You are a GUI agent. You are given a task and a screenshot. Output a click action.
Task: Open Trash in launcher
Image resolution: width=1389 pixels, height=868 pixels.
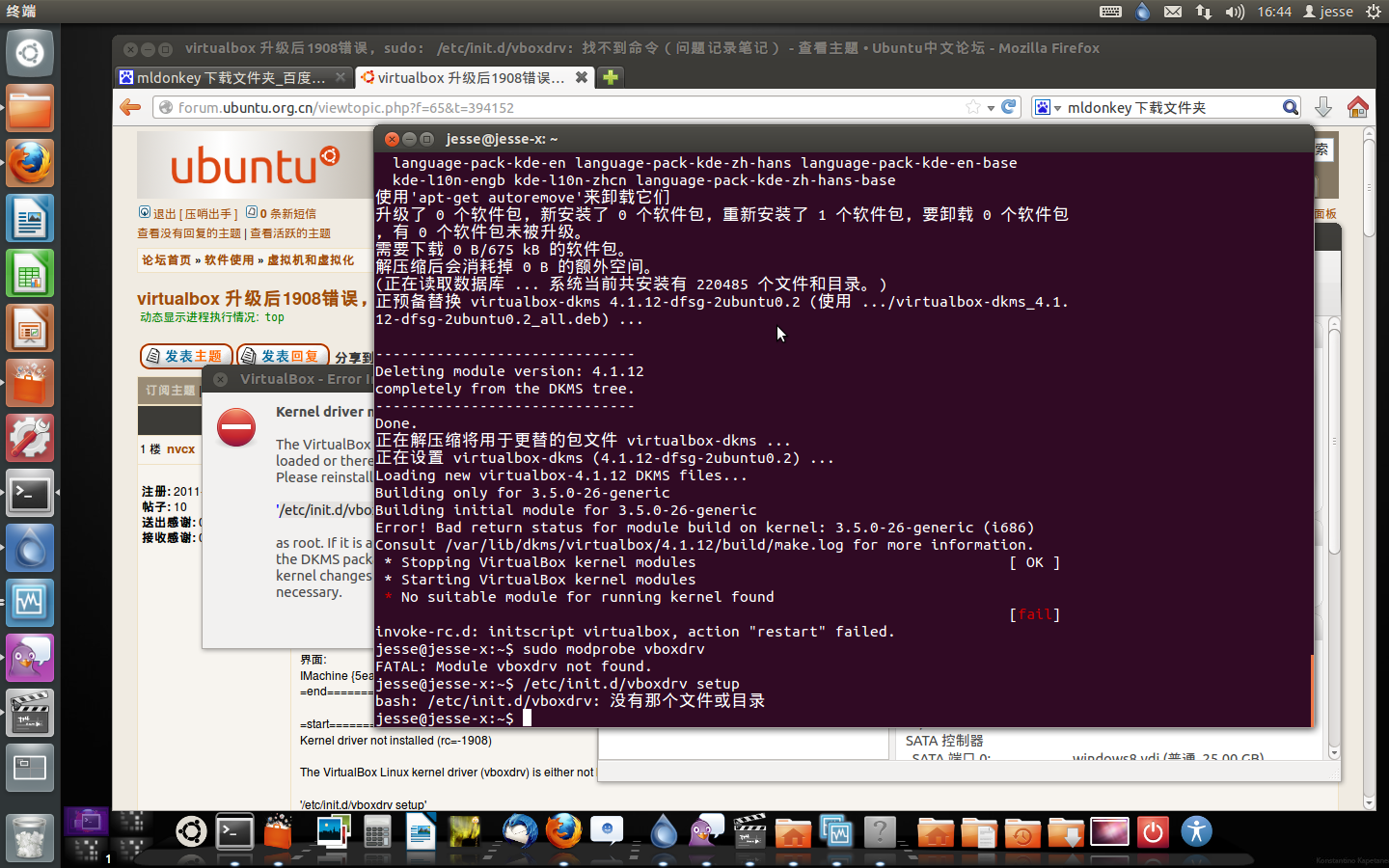tap(29, 837)
